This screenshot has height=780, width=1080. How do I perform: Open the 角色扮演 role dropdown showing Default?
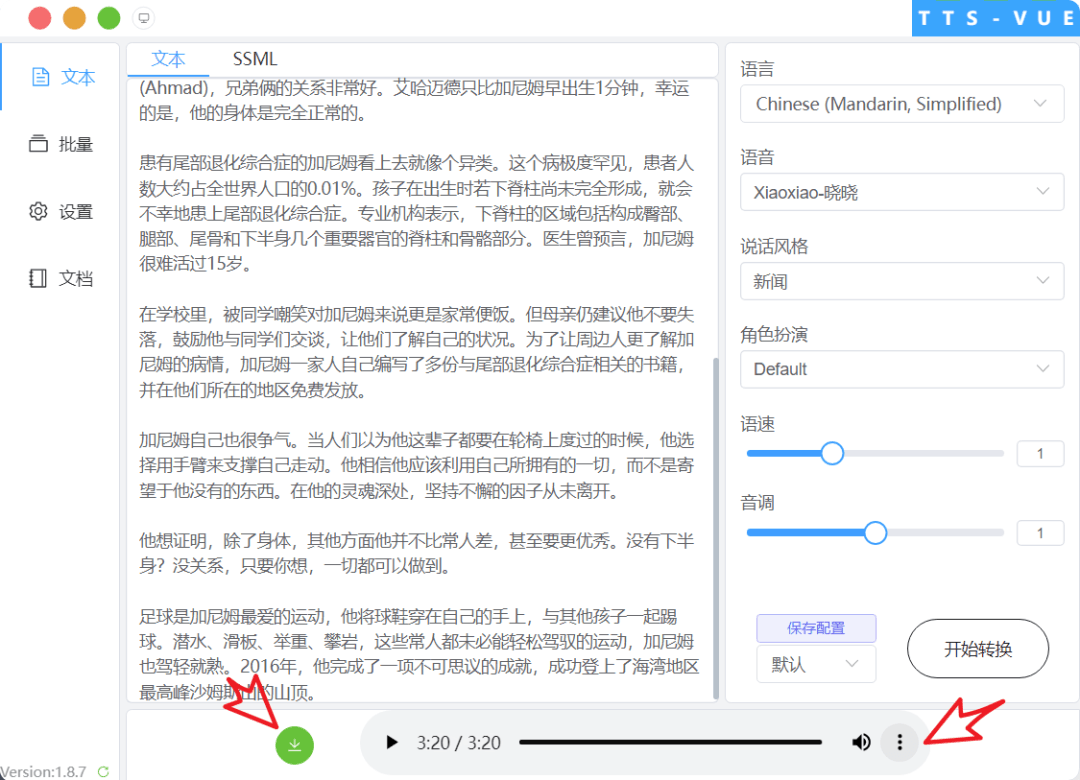901,369
